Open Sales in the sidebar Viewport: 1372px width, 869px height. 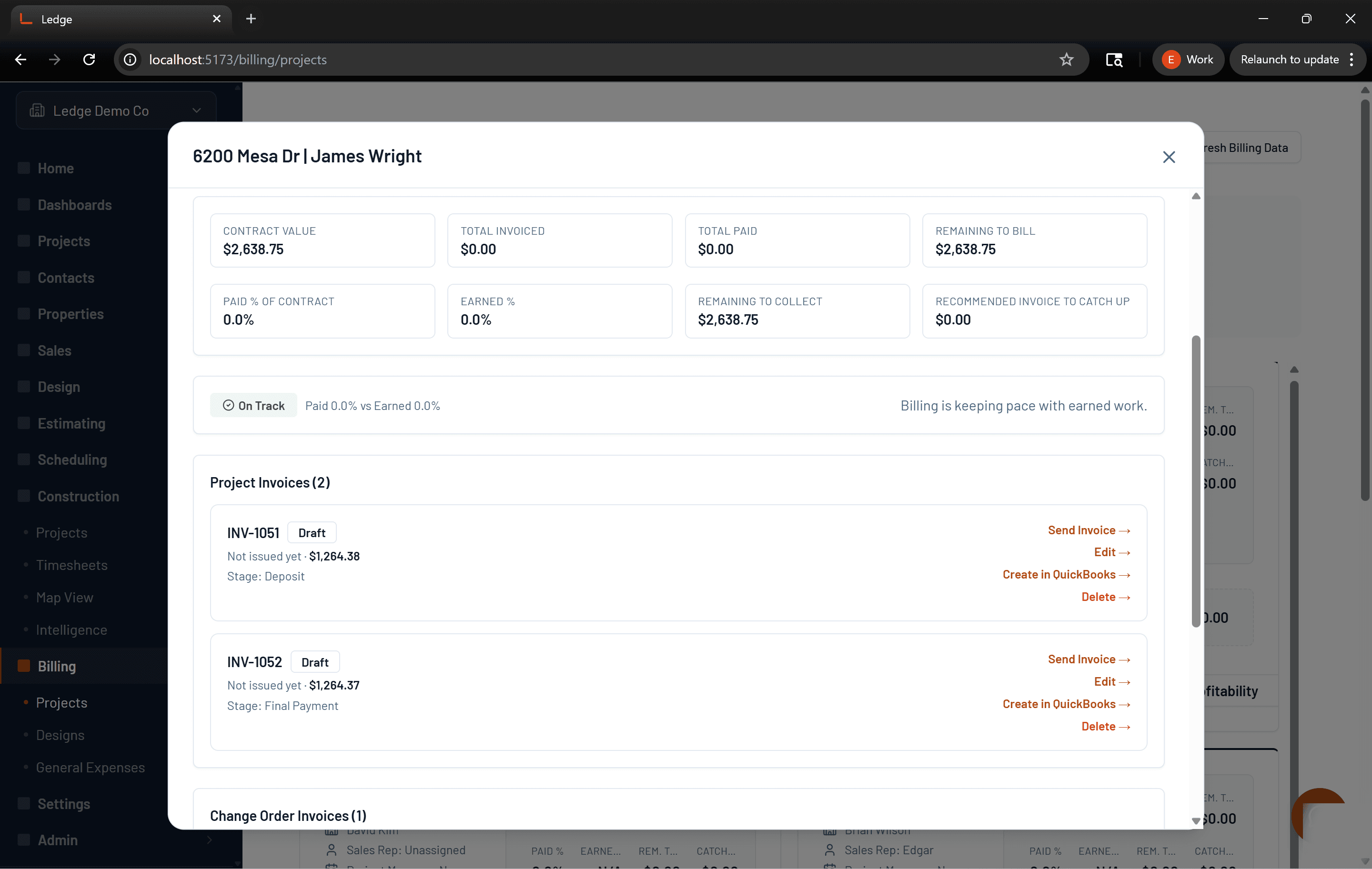[x=54, y=350]
